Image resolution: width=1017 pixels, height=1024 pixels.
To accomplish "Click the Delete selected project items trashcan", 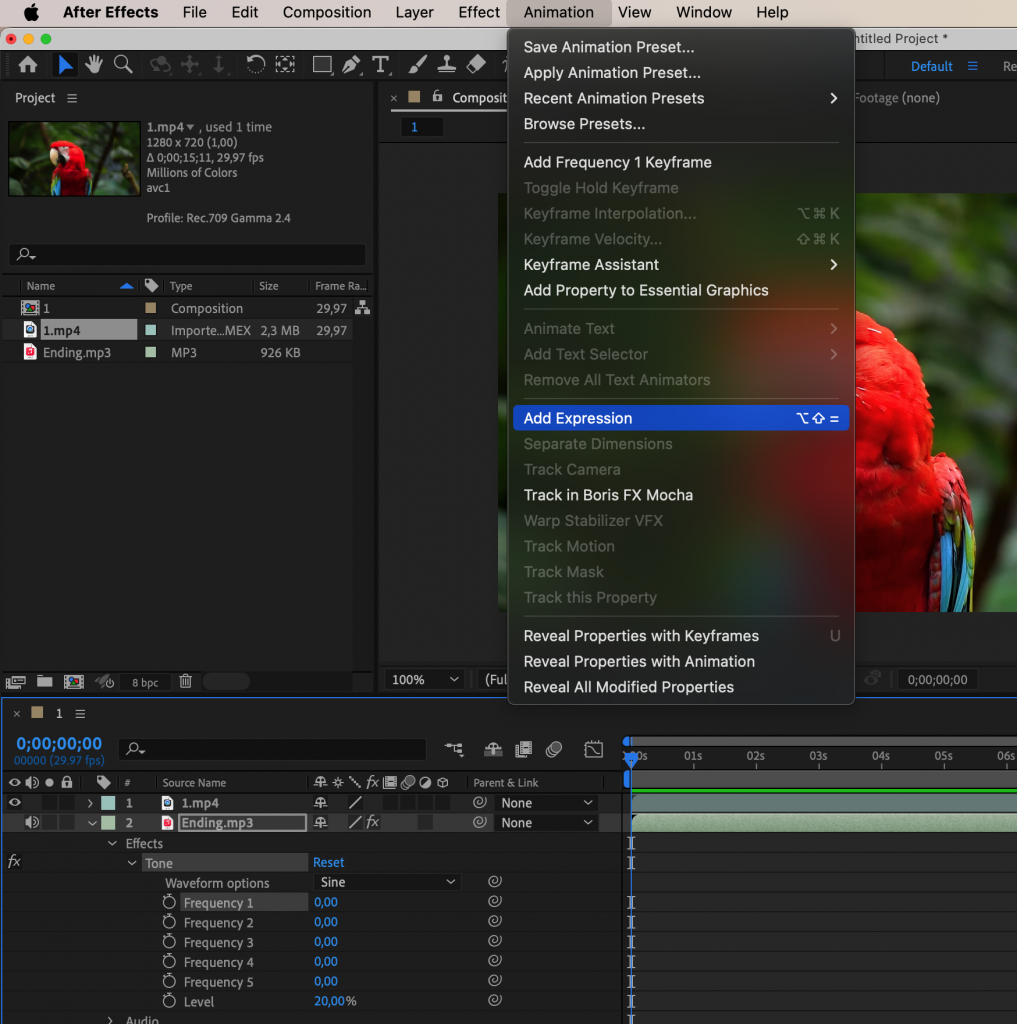I will 186,681.
